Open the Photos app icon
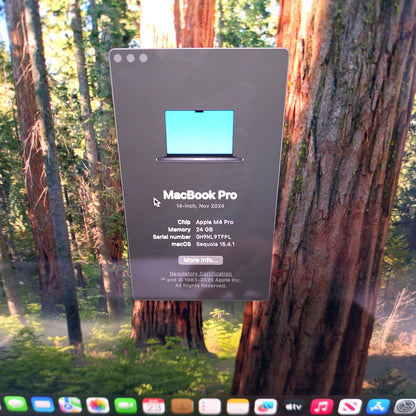The width and height of the screenshot is (416, 416). pyautogui.click(x=98, y=406)
